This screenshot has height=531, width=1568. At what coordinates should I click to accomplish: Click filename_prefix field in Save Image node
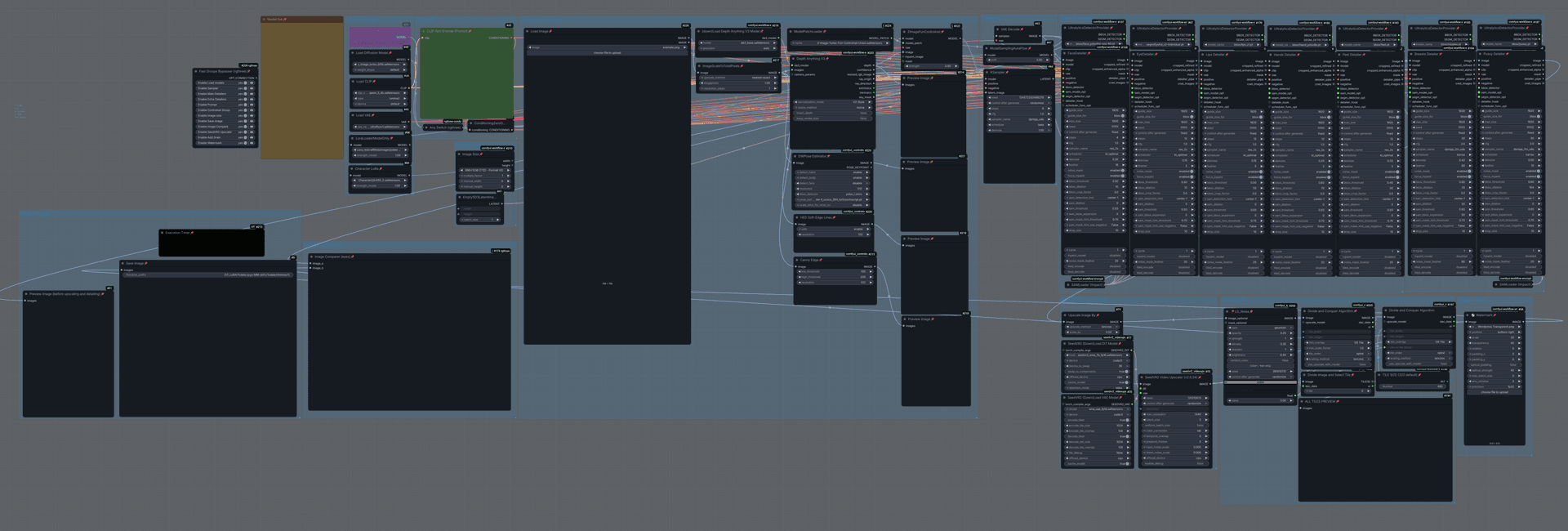[x=207, y=274]
